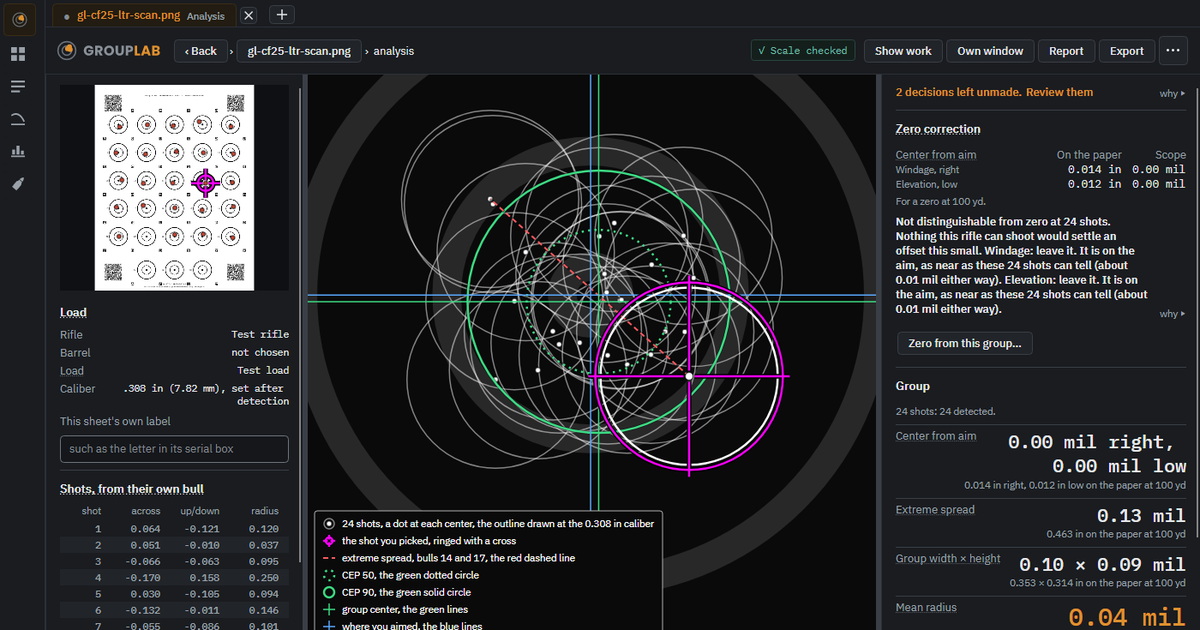1200x630 pixels.
Task: Click the Group width × height value
Action: 1102,565
